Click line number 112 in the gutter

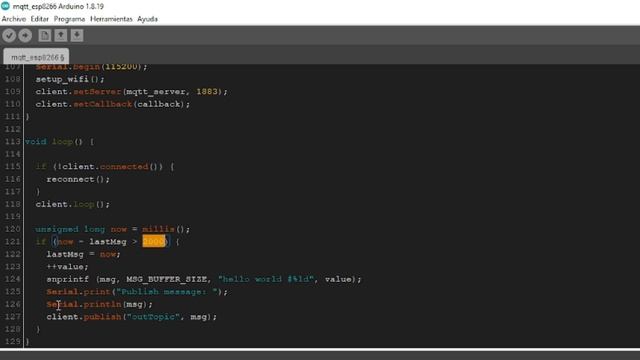coord(12,129)
